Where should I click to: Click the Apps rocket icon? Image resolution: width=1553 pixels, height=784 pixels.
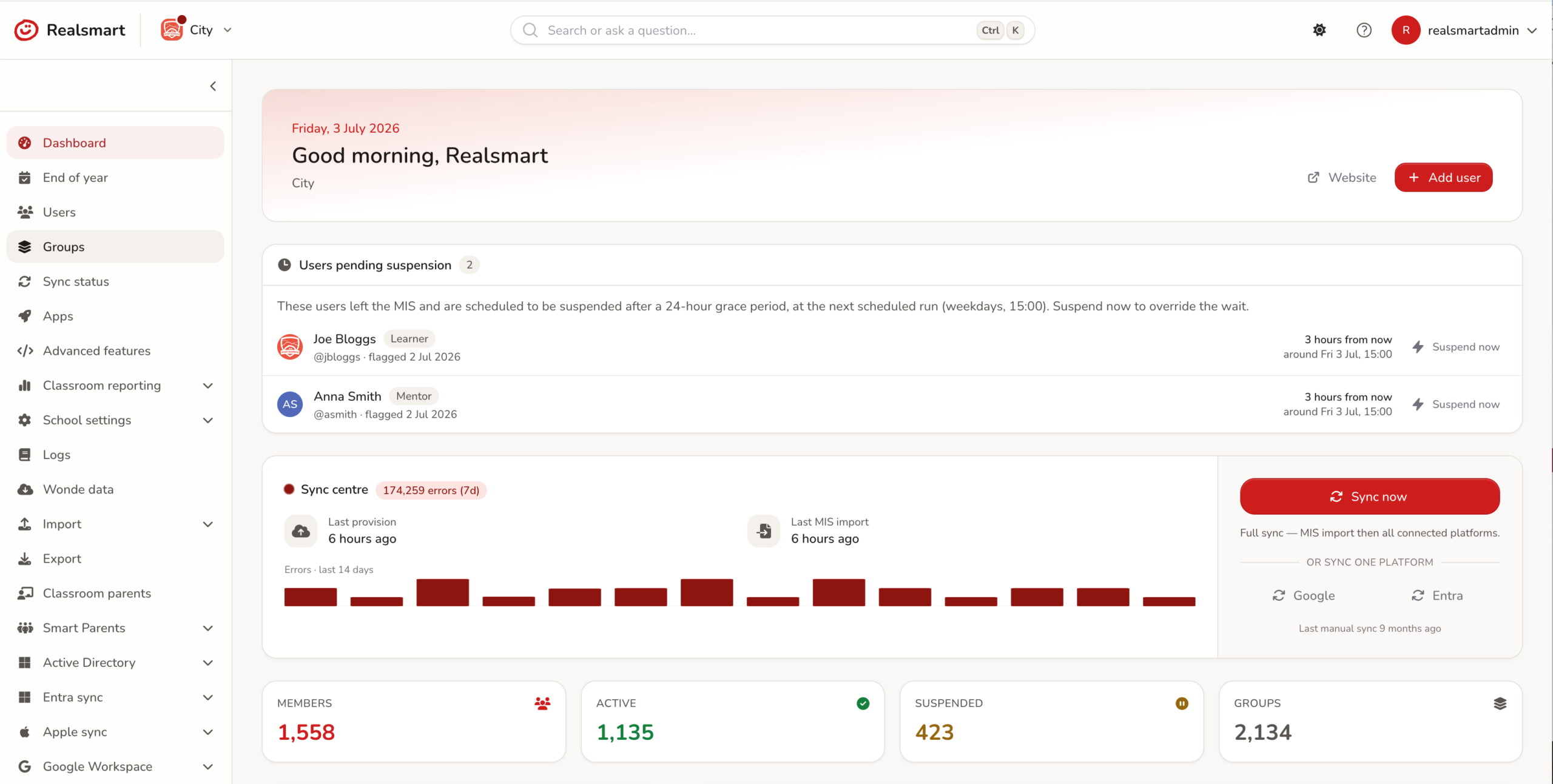pos(25,315)
